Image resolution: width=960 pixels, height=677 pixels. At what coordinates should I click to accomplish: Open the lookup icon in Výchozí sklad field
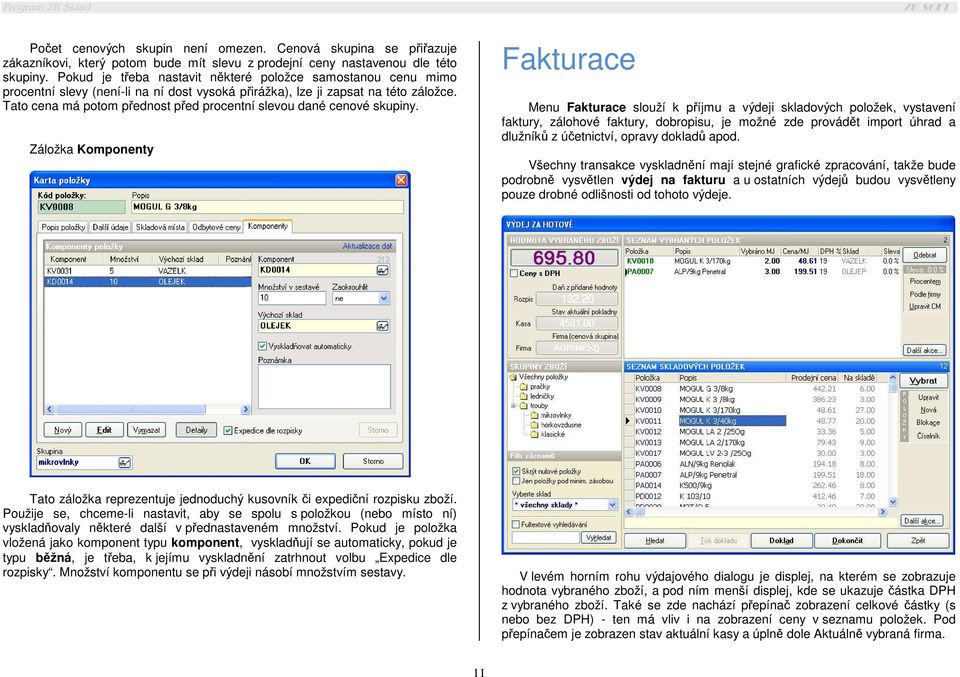(383, 326)
